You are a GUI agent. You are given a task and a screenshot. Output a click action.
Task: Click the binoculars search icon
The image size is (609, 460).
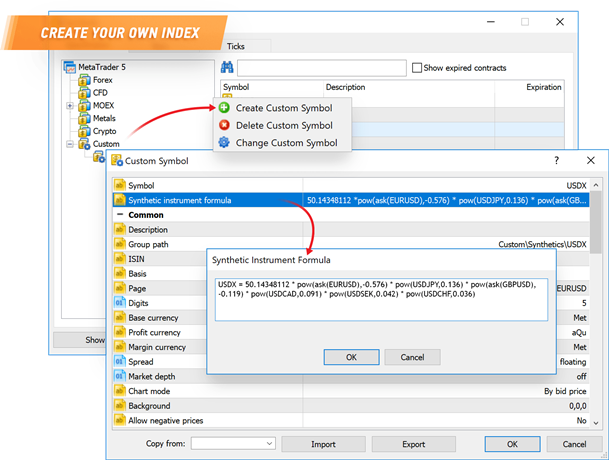coord(227,68)
